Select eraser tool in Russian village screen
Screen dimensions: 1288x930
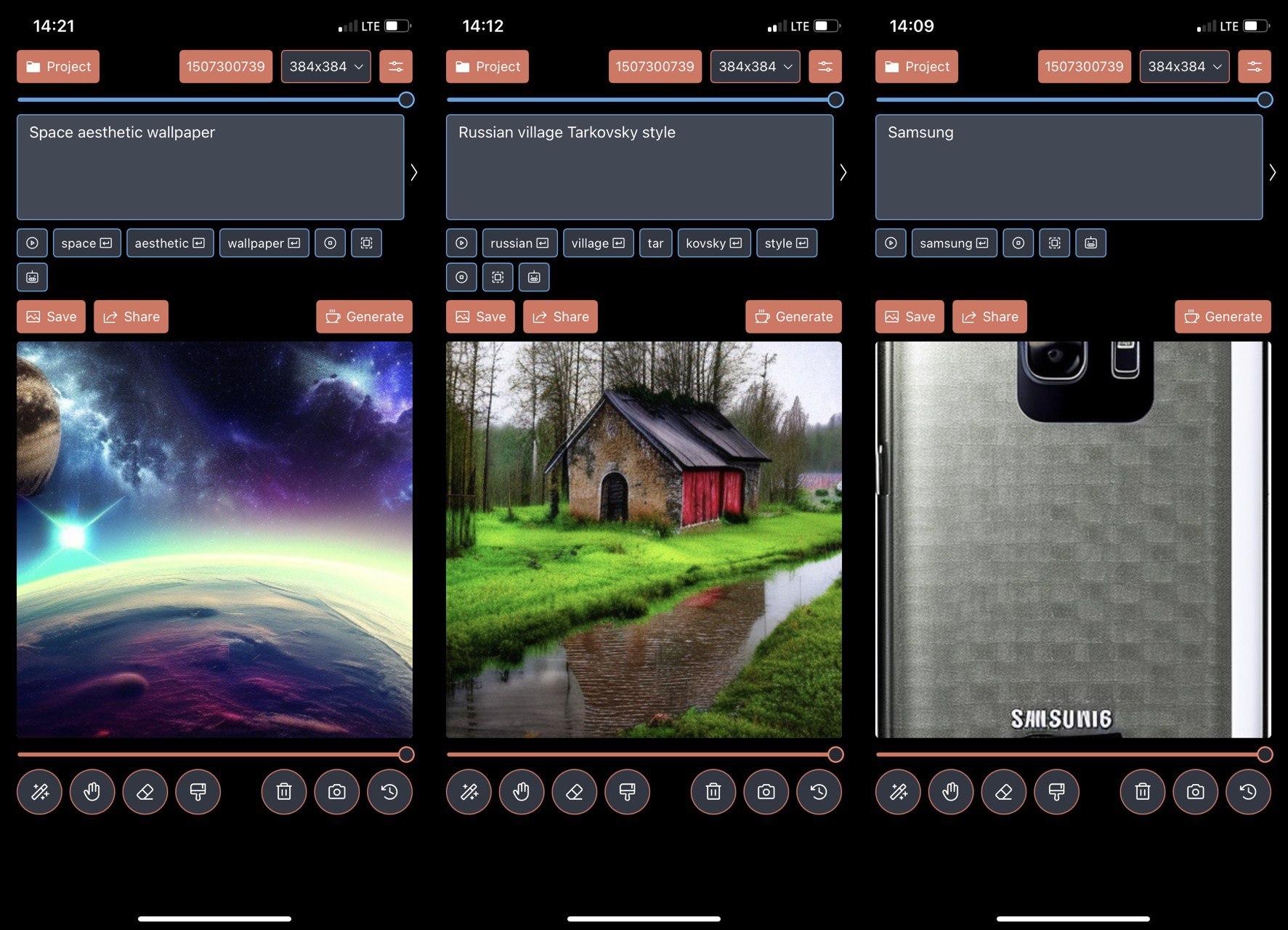pos(575,791)
